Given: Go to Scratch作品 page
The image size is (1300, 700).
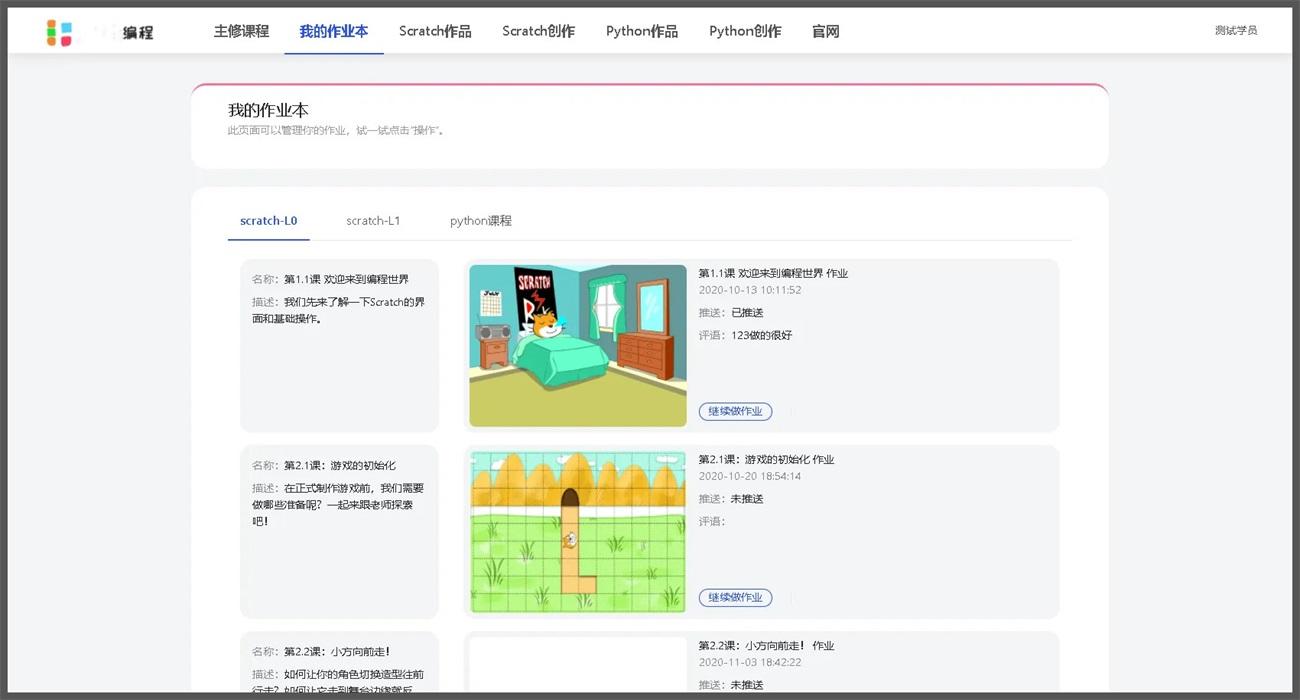Looking at the screenshot, I should [x=435, y=31].
